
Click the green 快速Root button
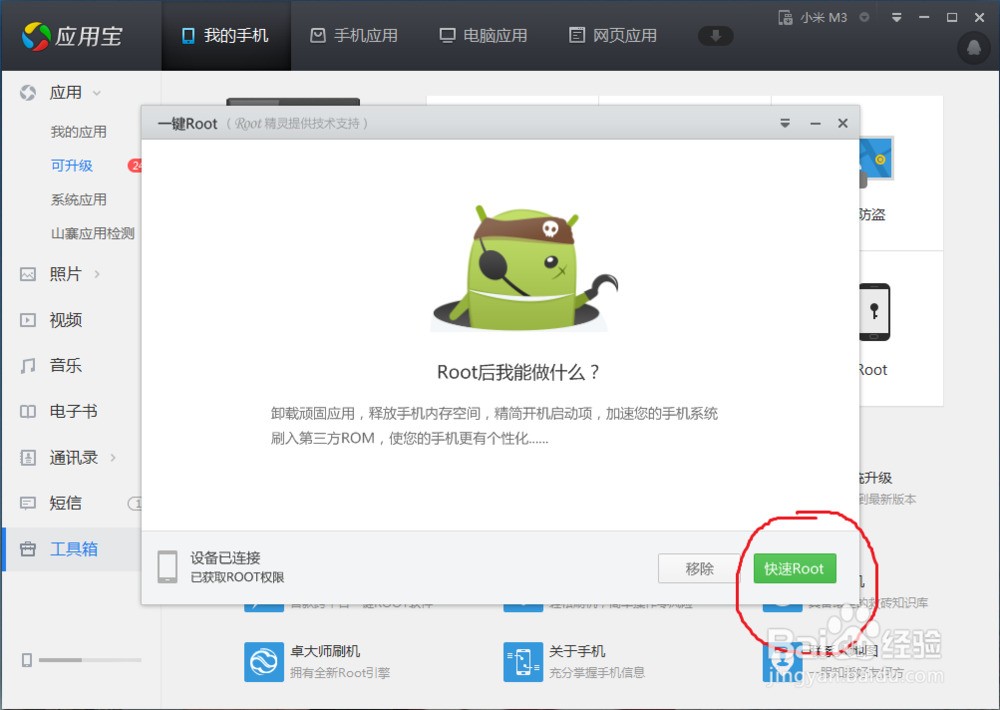pyautogui.click(x=794, y=568)
